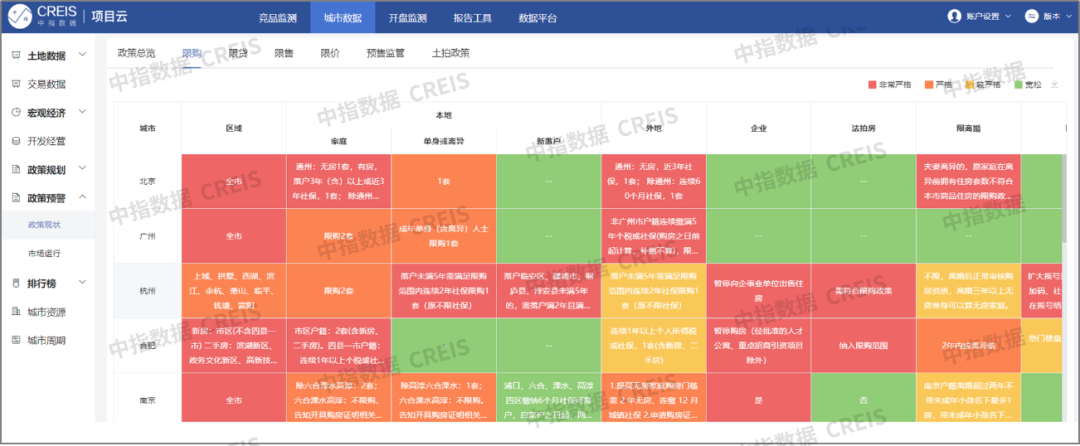Open 交易数据 in the sidebar

48,85
